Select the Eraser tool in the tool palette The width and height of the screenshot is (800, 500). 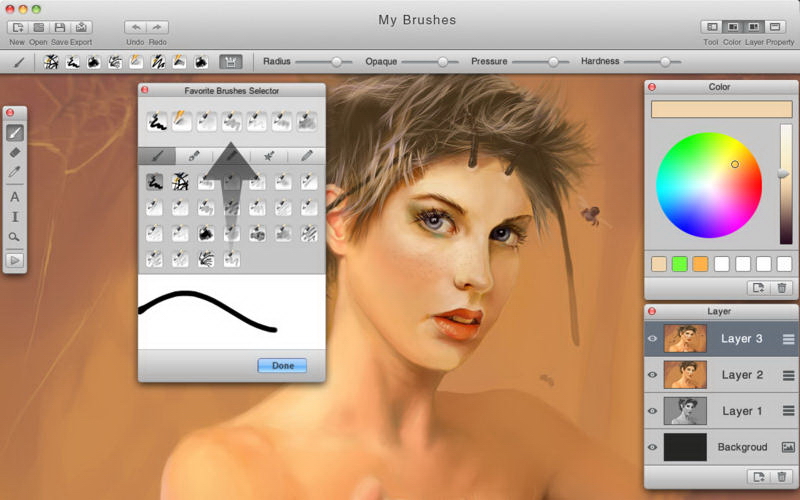coord(15,152)
